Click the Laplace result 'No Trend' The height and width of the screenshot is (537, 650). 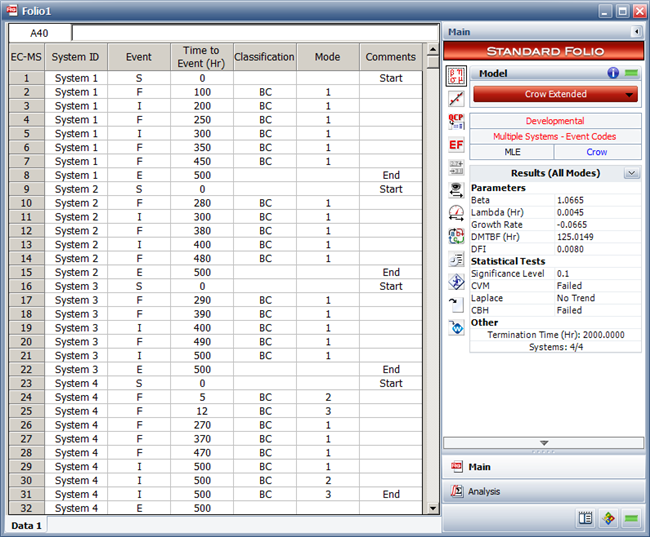pos(576,298)
